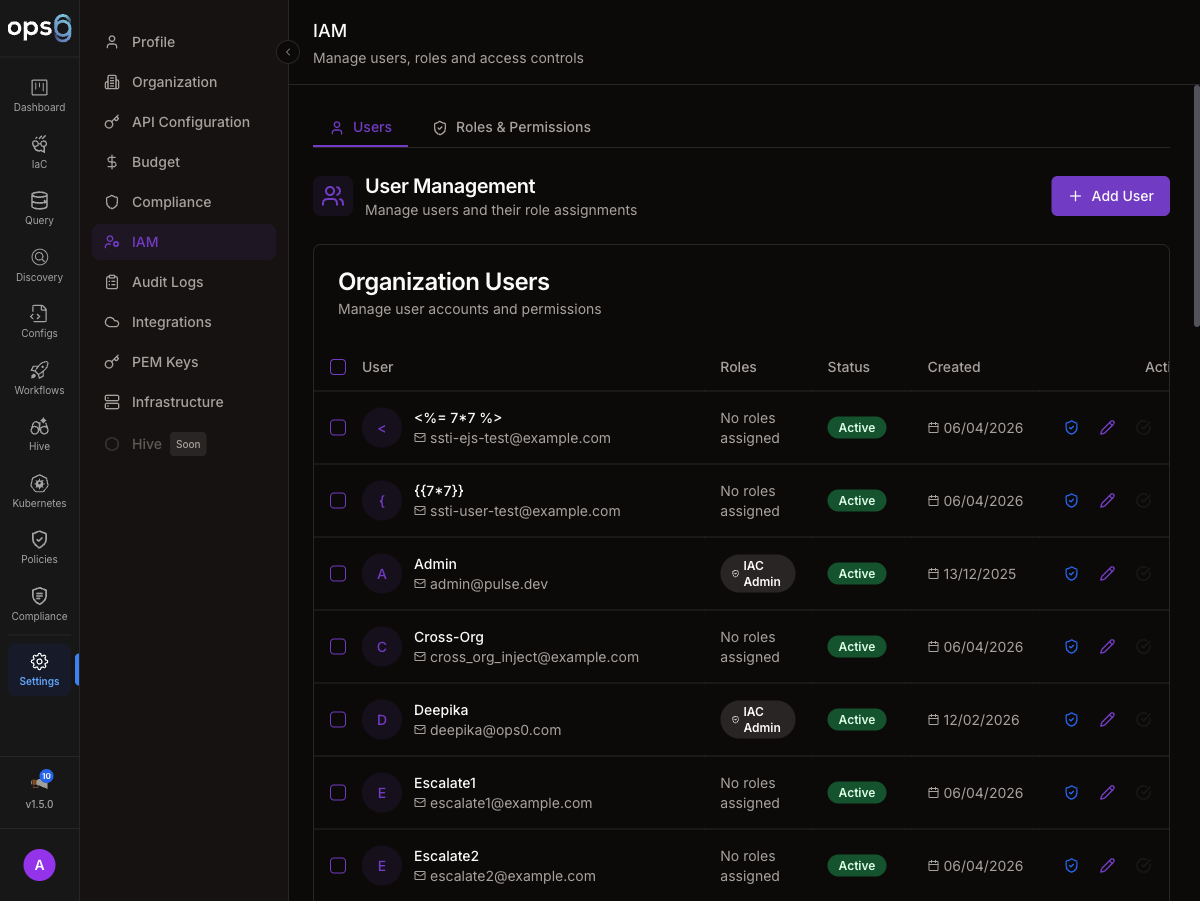This screenshot has width=1200, height=901.
Task: Toggle the select-all users checkbox
Action: pos(338,367)
